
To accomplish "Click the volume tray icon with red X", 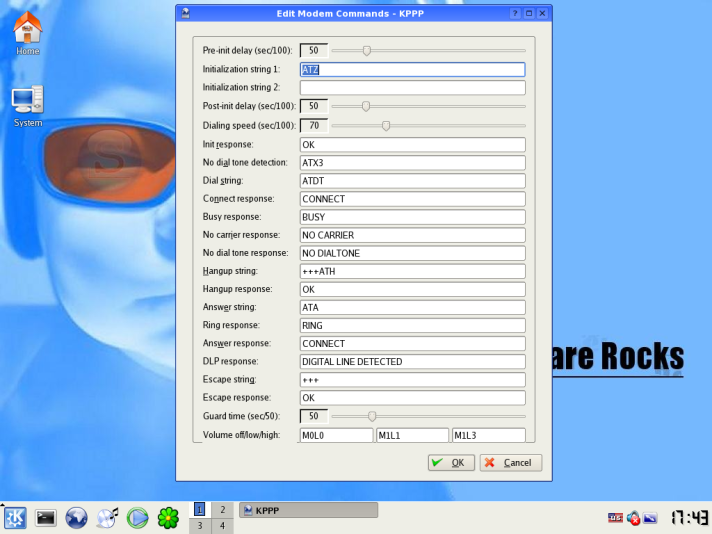I will pos(633,518).
